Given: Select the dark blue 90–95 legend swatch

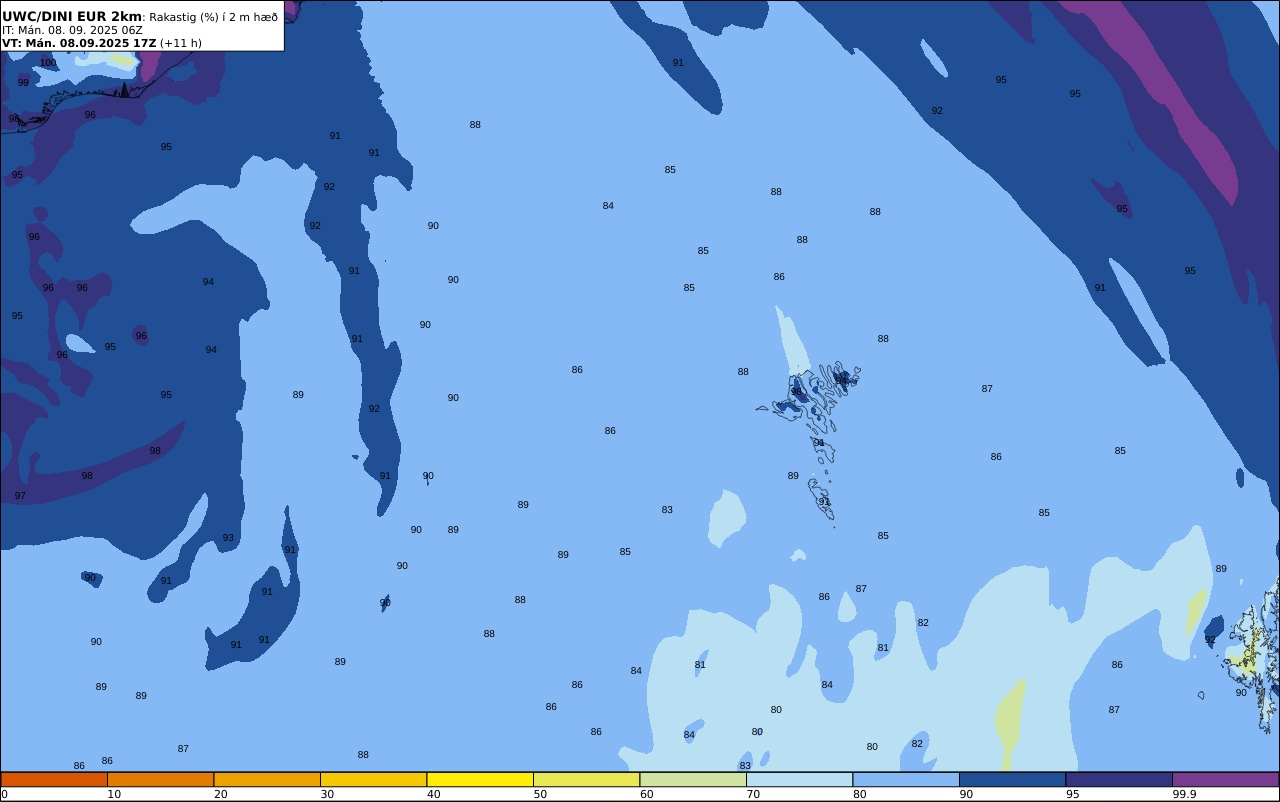Looking at the screenshot, I should click(x=1012, y=779).
